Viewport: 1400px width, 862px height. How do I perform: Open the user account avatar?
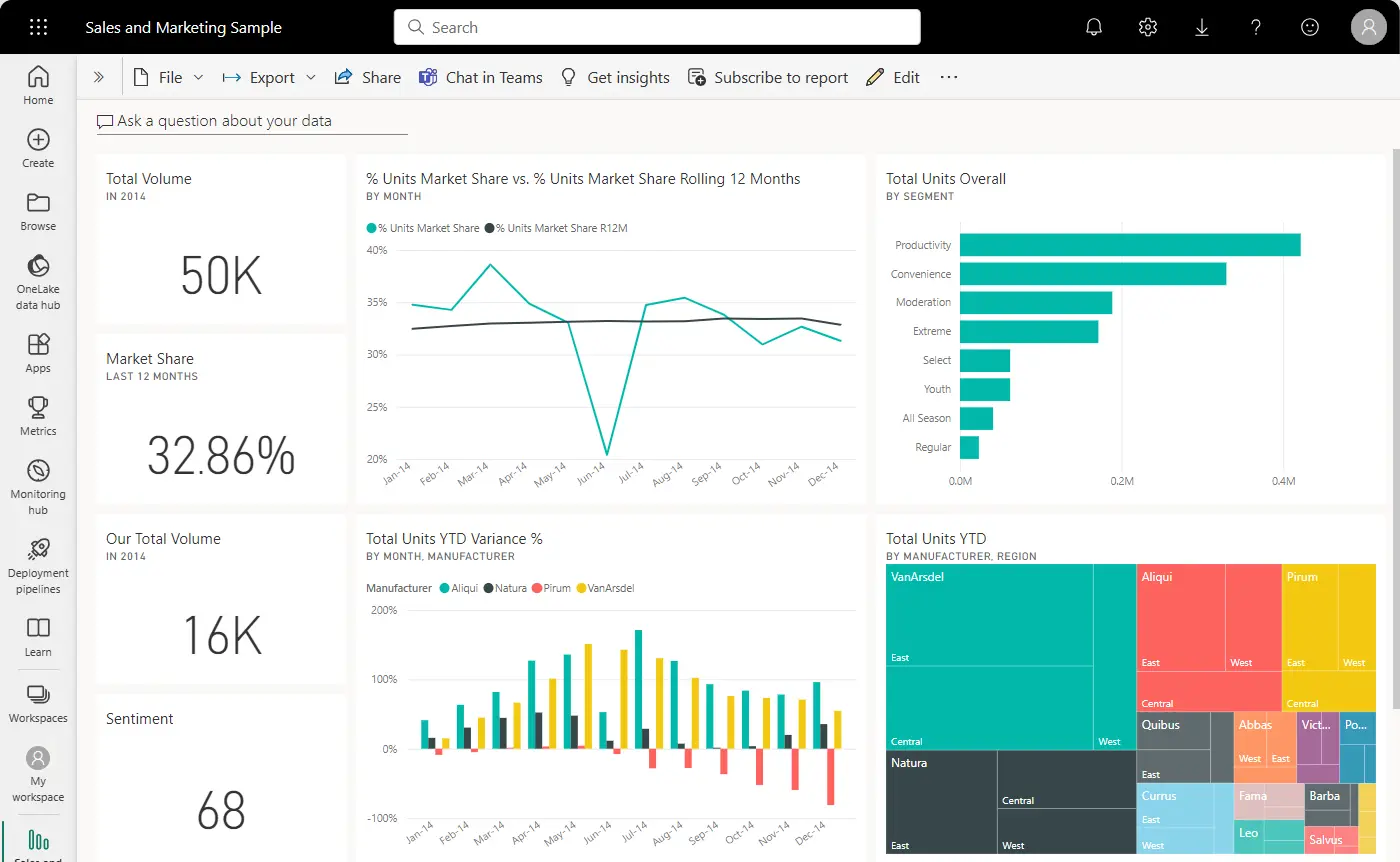click(x=1369, y=27)
